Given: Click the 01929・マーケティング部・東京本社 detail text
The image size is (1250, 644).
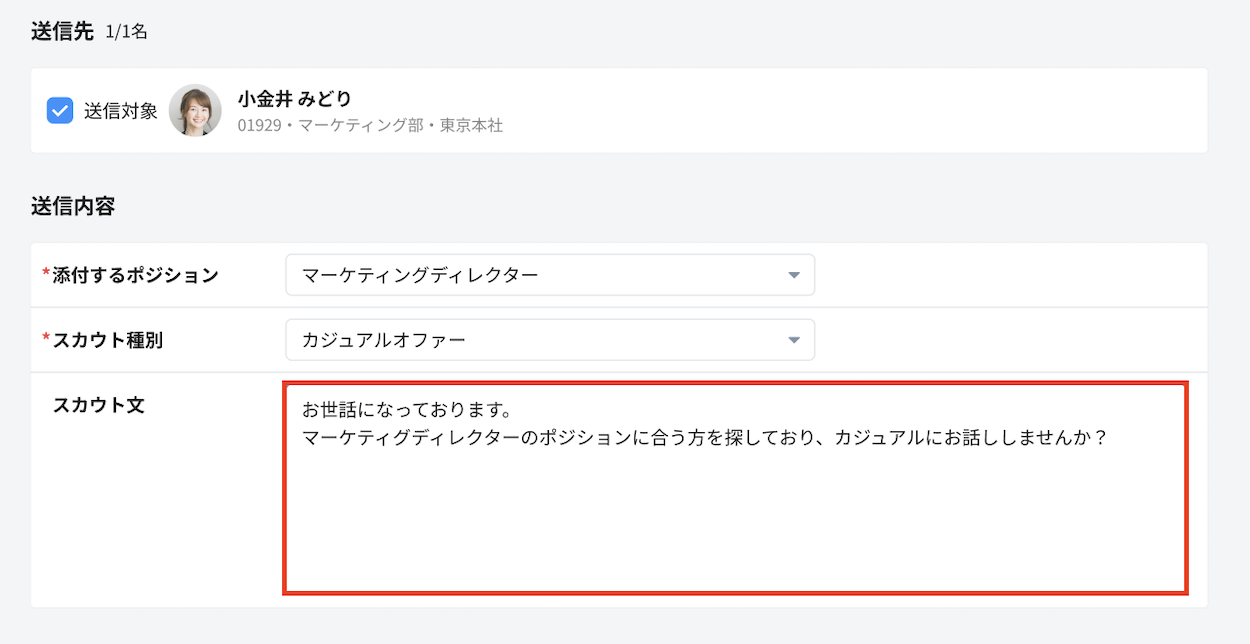Looking at the screenshot, I should (370, 127).
